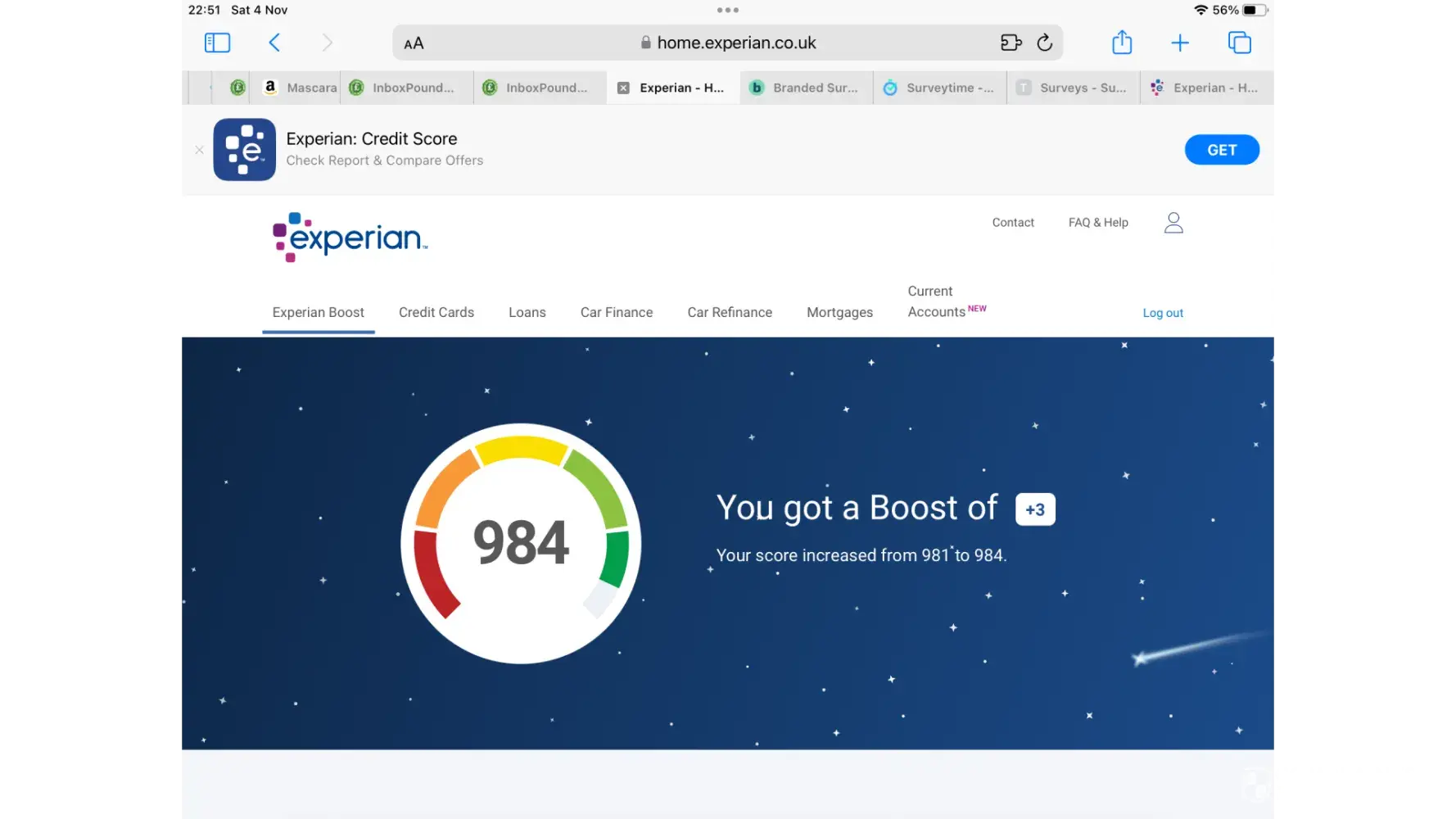
Task: Reload the page using the refresh icon
Action: 1044,43
